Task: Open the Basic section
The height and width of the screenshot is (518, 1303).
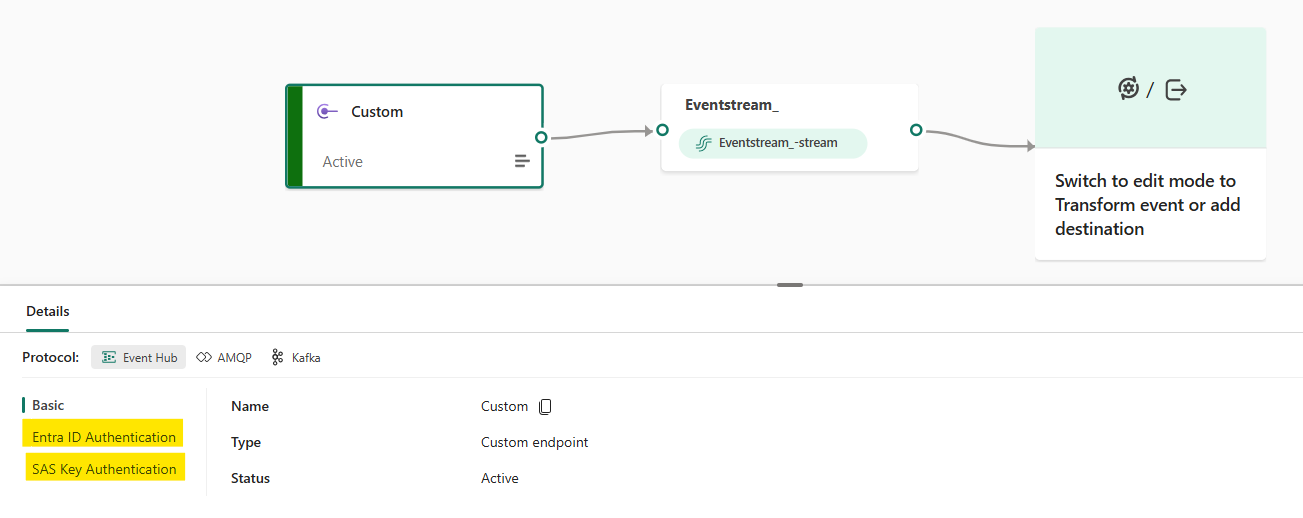Action: coord(48,405)
